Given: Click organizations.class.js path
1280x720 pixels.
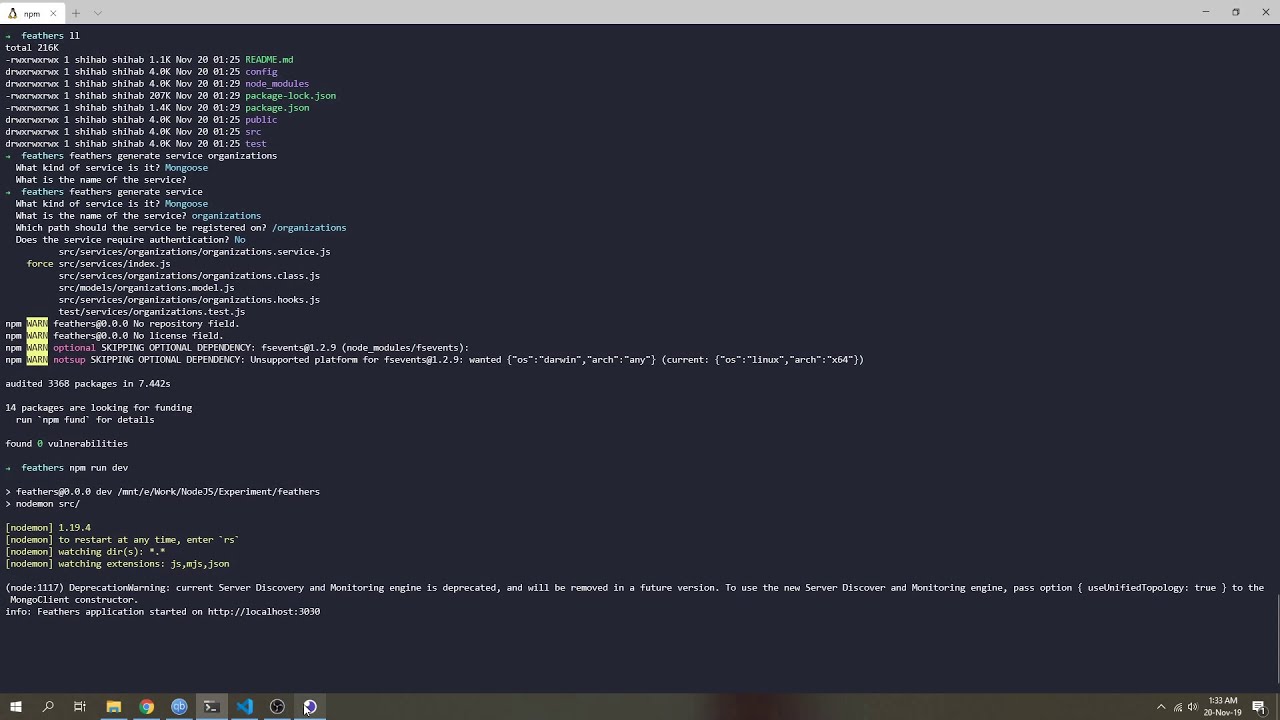Looking at the screenshot, I should 189,276.
